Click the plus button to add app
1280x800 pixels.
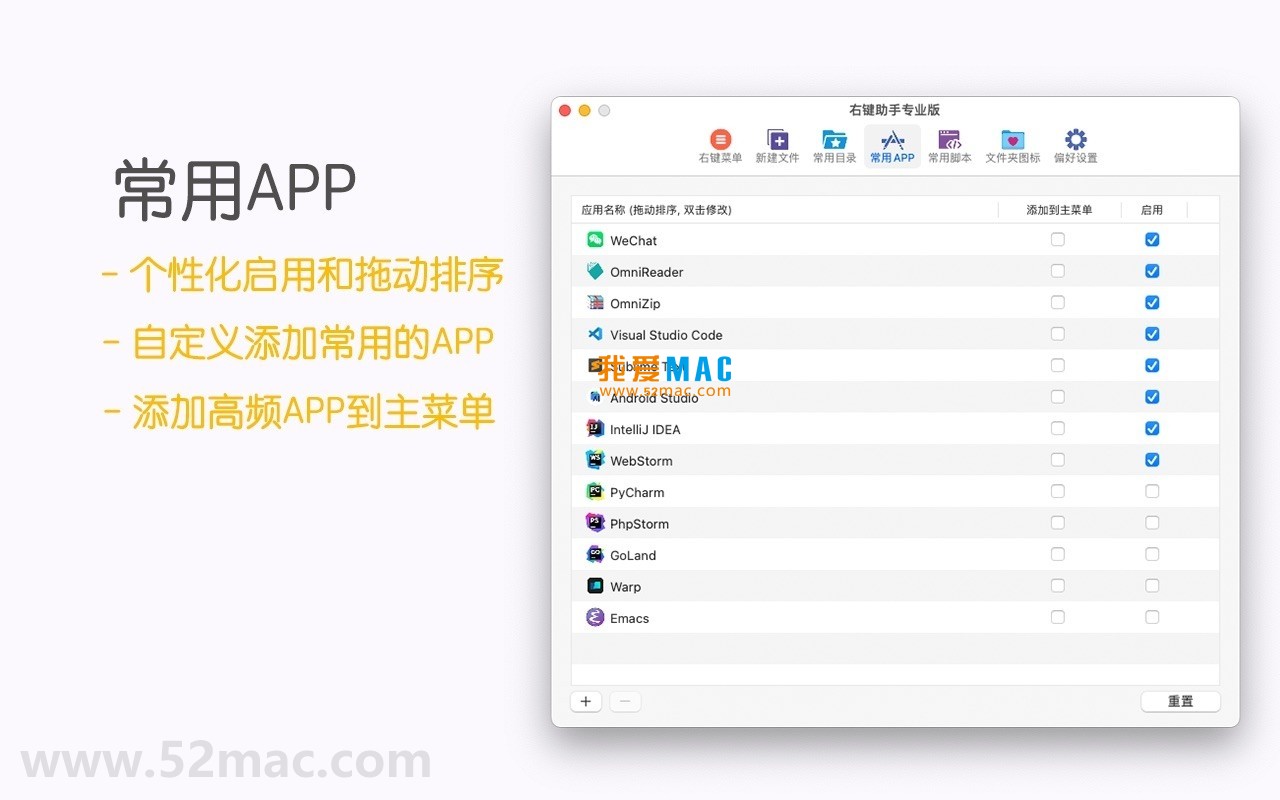pyautogui.click(x=586, y=701)
